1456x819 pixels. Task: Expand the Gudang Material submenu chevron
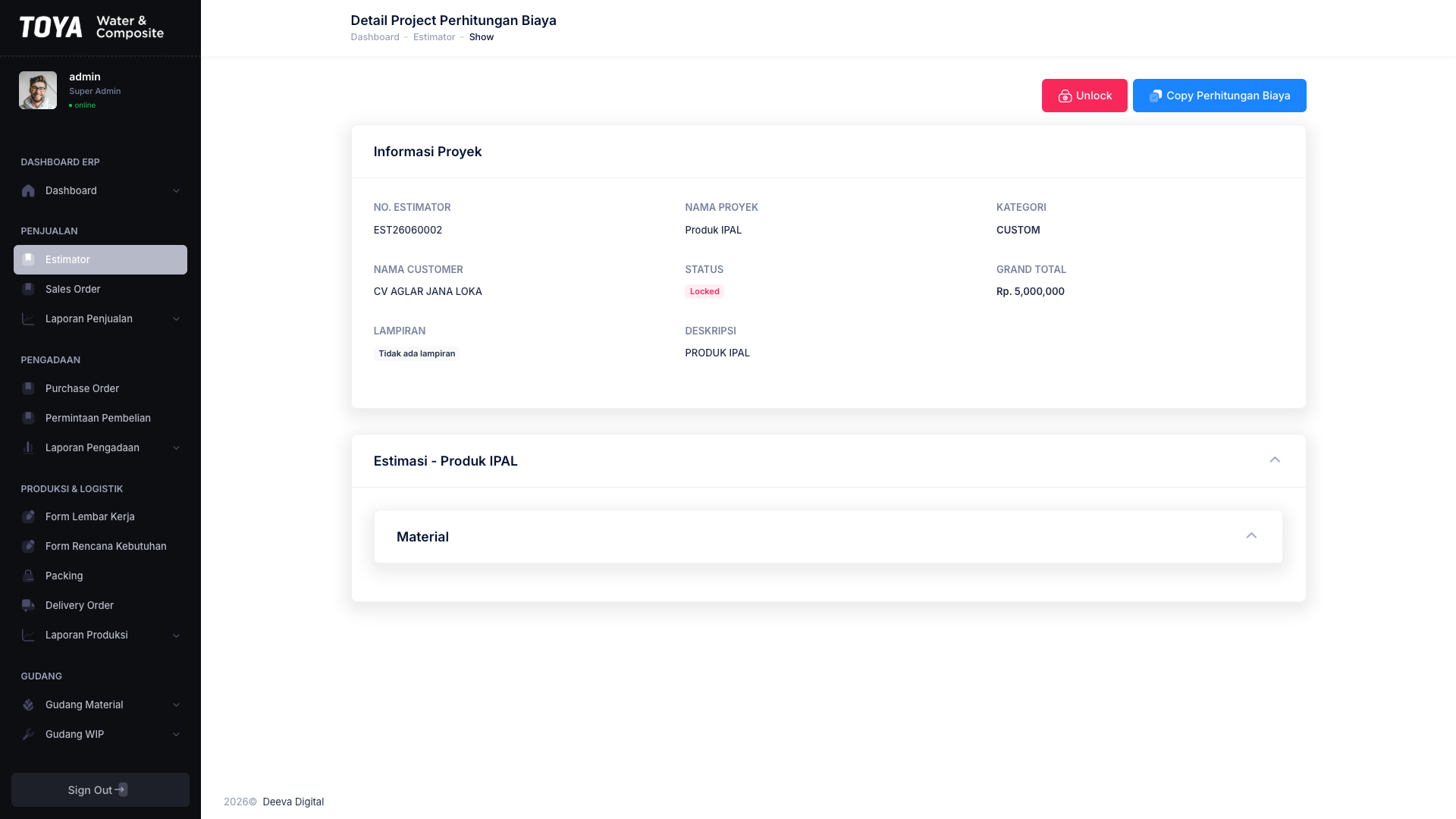(176, 705)
